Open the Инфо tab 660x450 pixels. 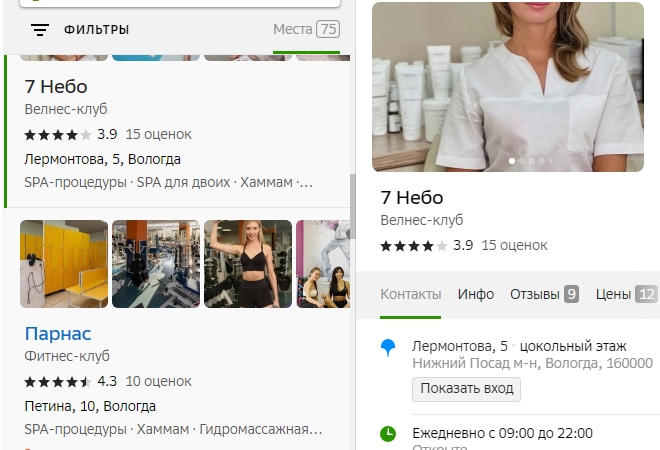pyautogui.click(x=476, y=294)
